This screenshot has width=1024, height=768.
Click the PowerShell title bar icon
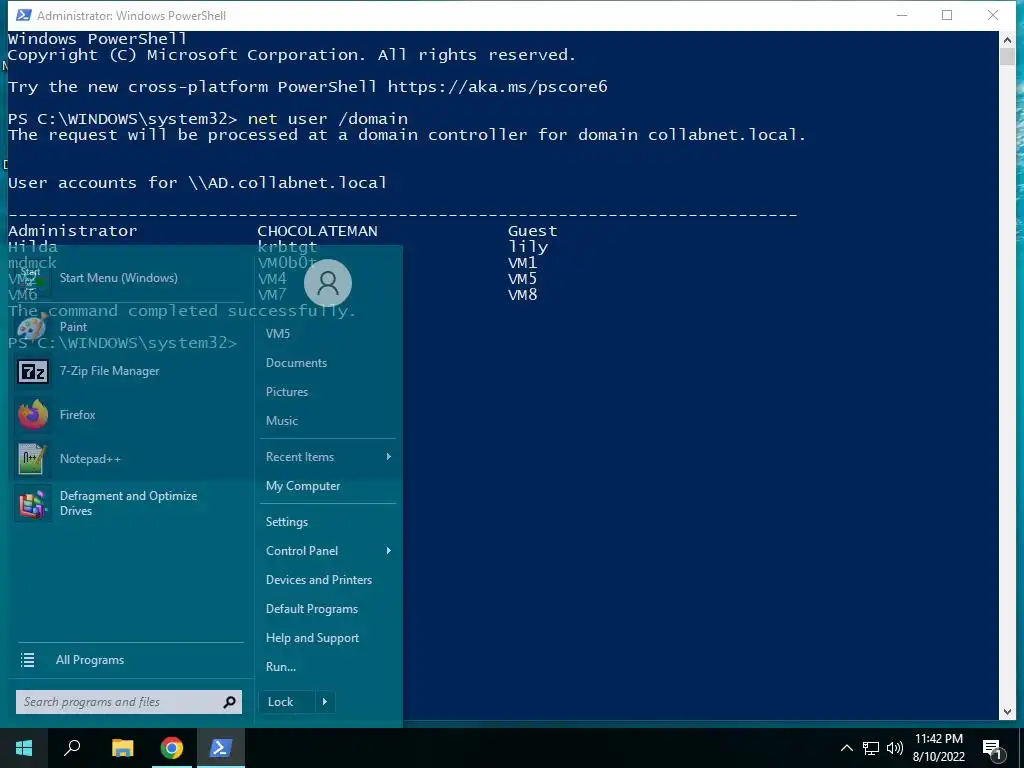point(24,15)
